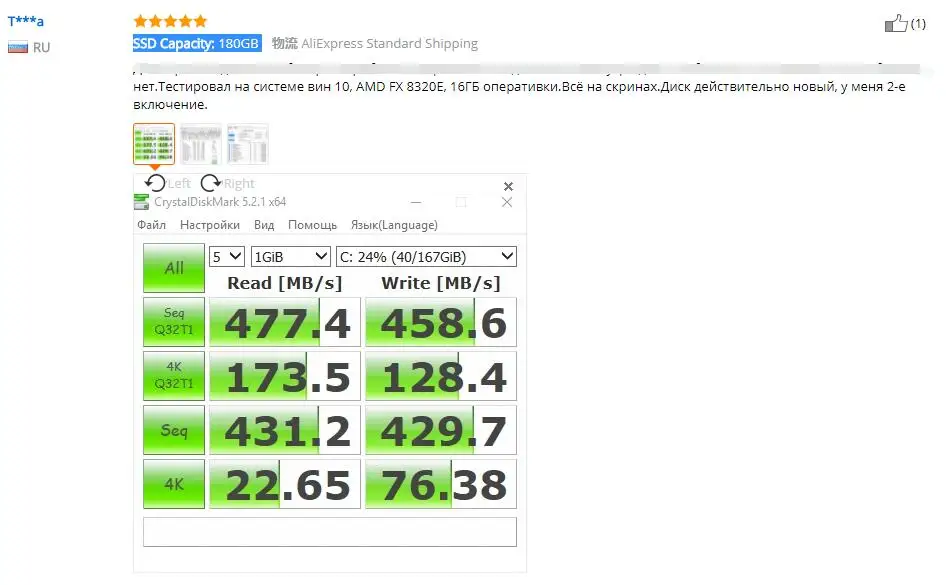Click the green All benchmark button
Screen dimensions: 946x585
point(174,268)
